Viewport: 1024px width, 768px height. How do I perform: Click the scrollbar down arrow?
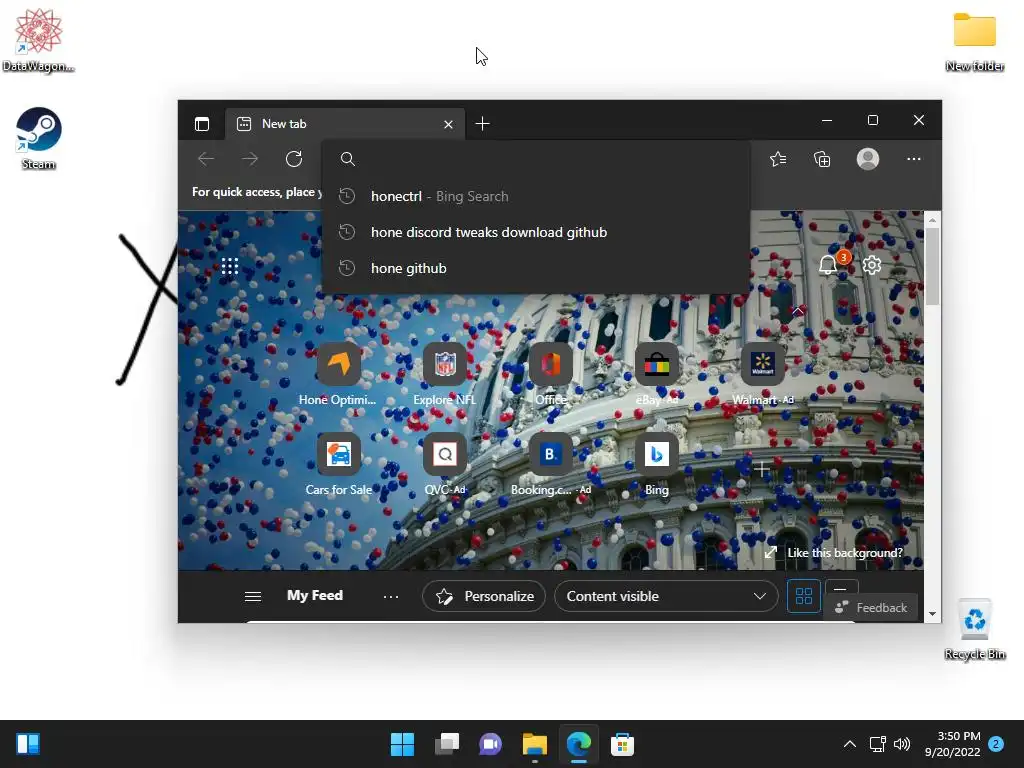933,614
